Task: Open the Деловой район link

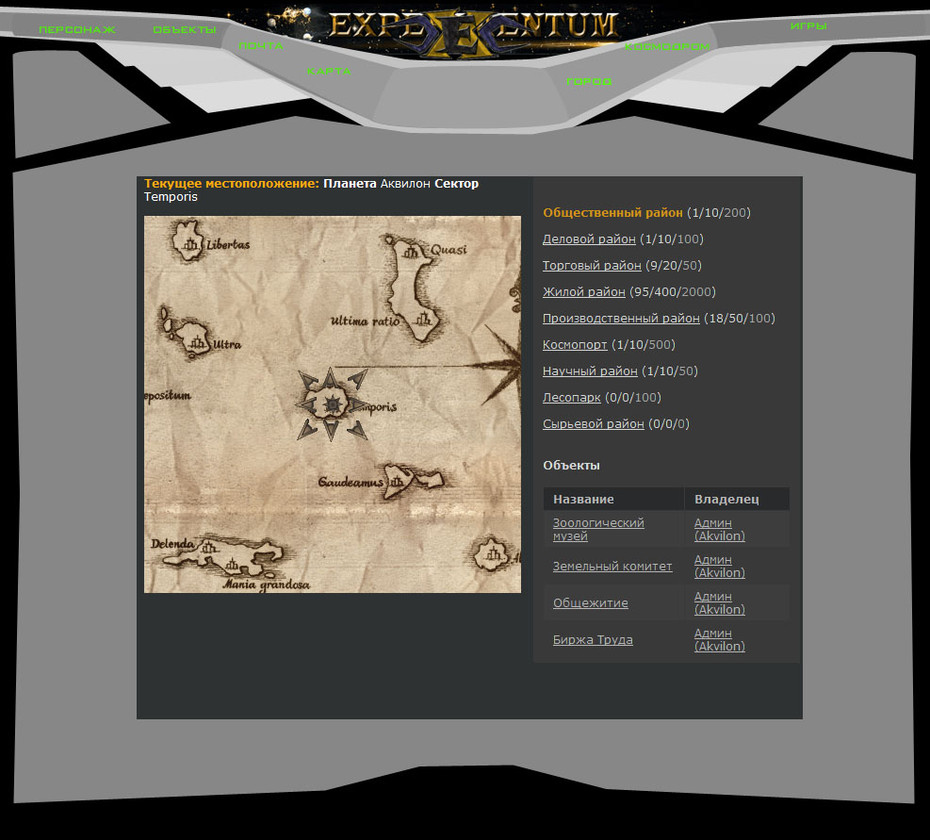Action: [x=589, y=239]
